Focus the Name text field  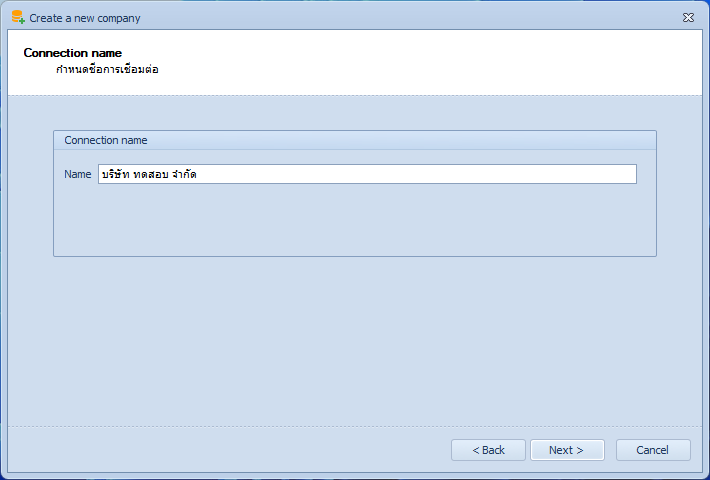click(x=367, y=174)
